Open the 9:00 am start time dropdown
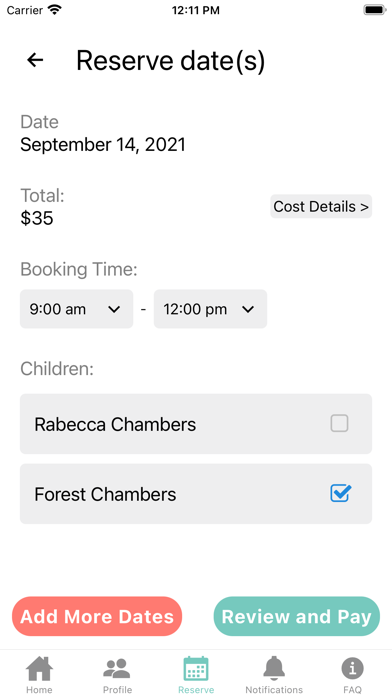The height and width of the screenshot is (696, 392). click(x=76, y=309)
